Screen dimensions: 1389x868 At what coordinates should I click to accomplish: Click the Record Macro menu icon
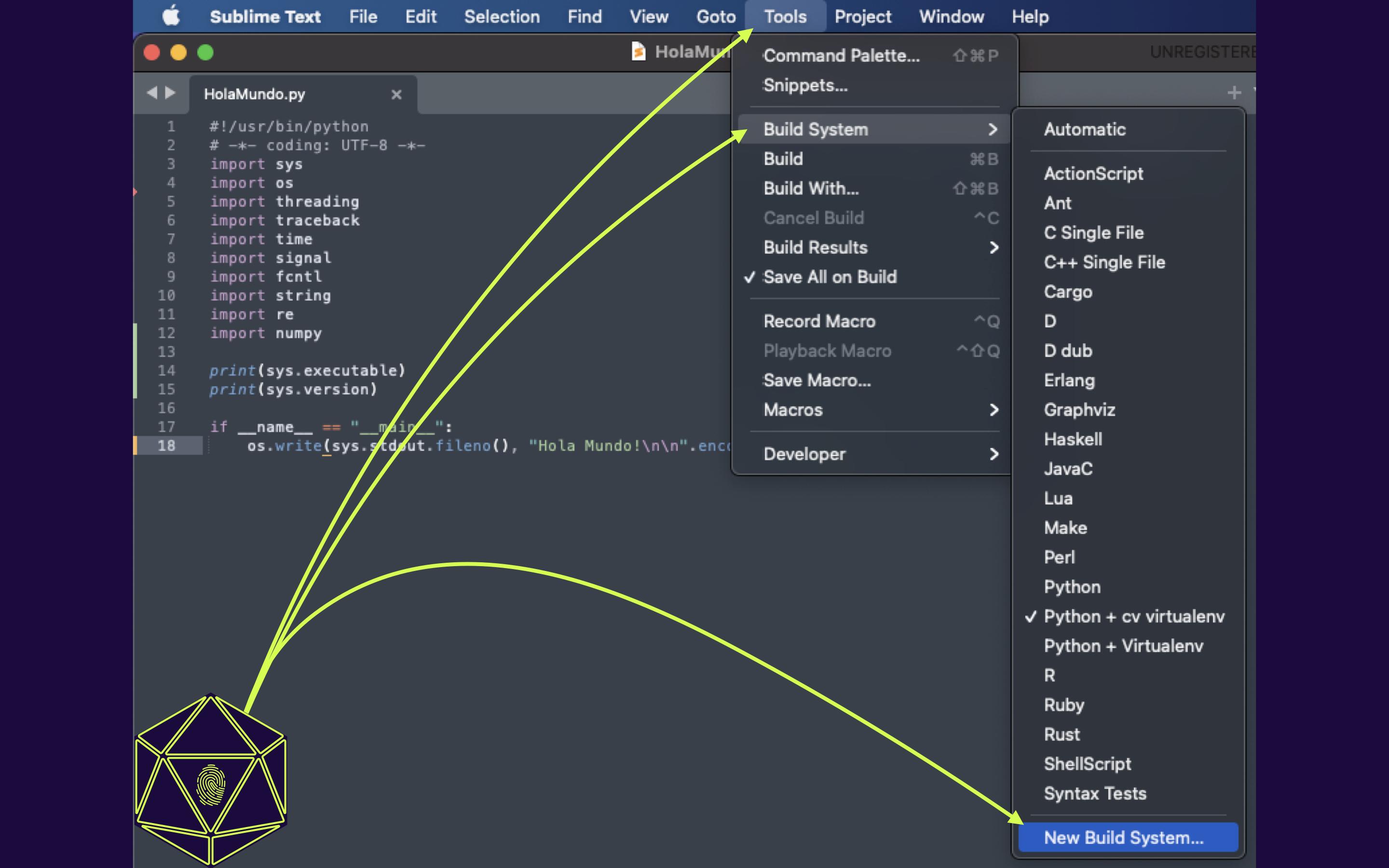coord(819,321)
